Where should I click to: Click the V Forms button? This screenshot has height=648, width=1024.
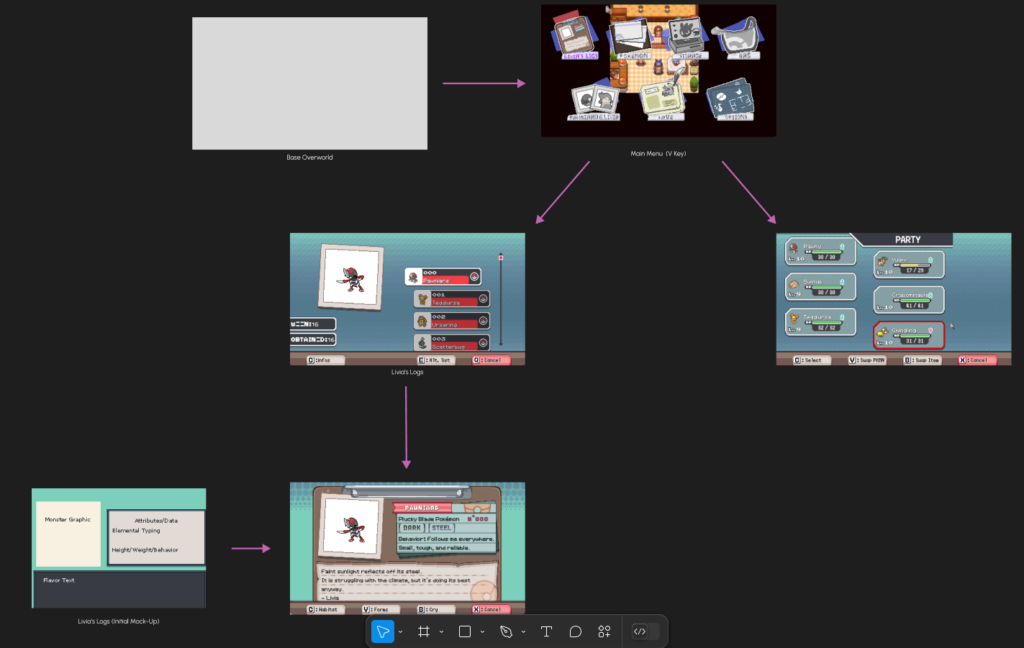click(380, 609)
